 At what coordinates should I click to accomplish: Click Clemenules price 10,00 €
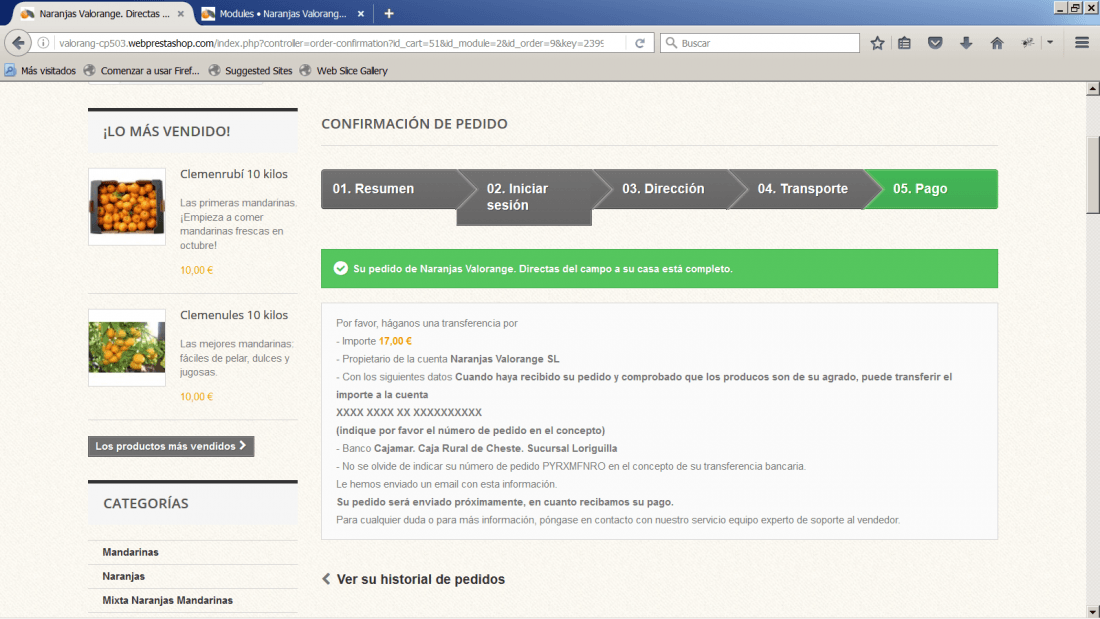click(196, 397)
